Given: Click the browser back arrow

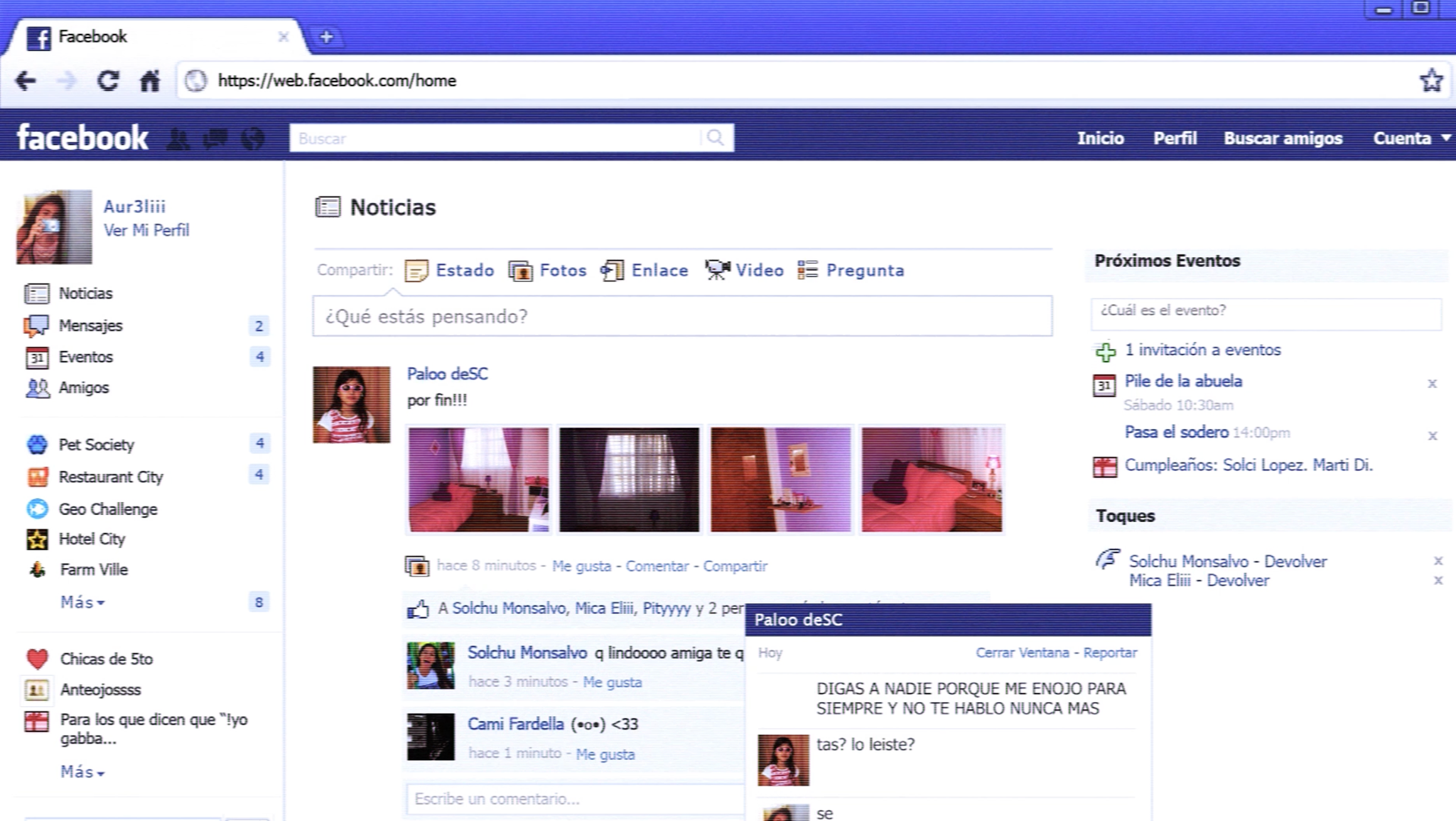Looking at the screenshot, I should (25, 80).
